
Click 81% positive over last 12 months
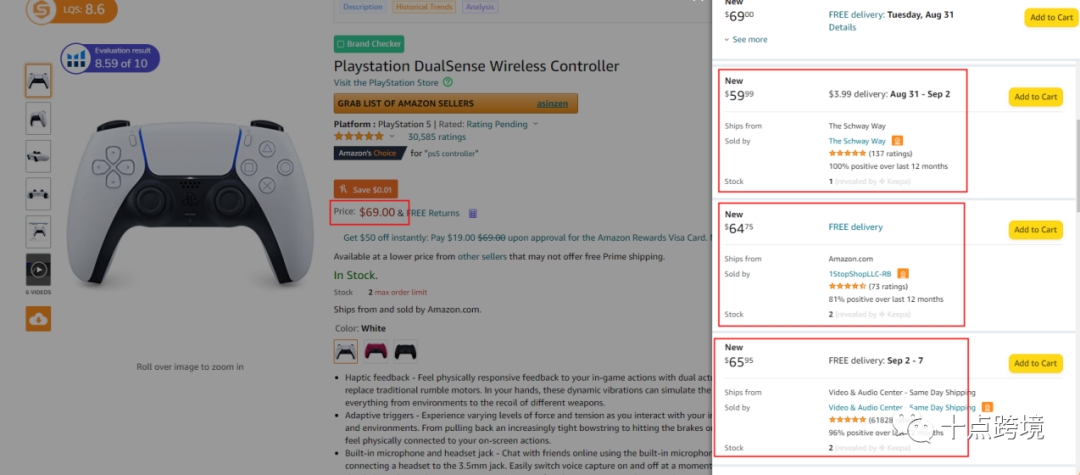coord(886,299)
